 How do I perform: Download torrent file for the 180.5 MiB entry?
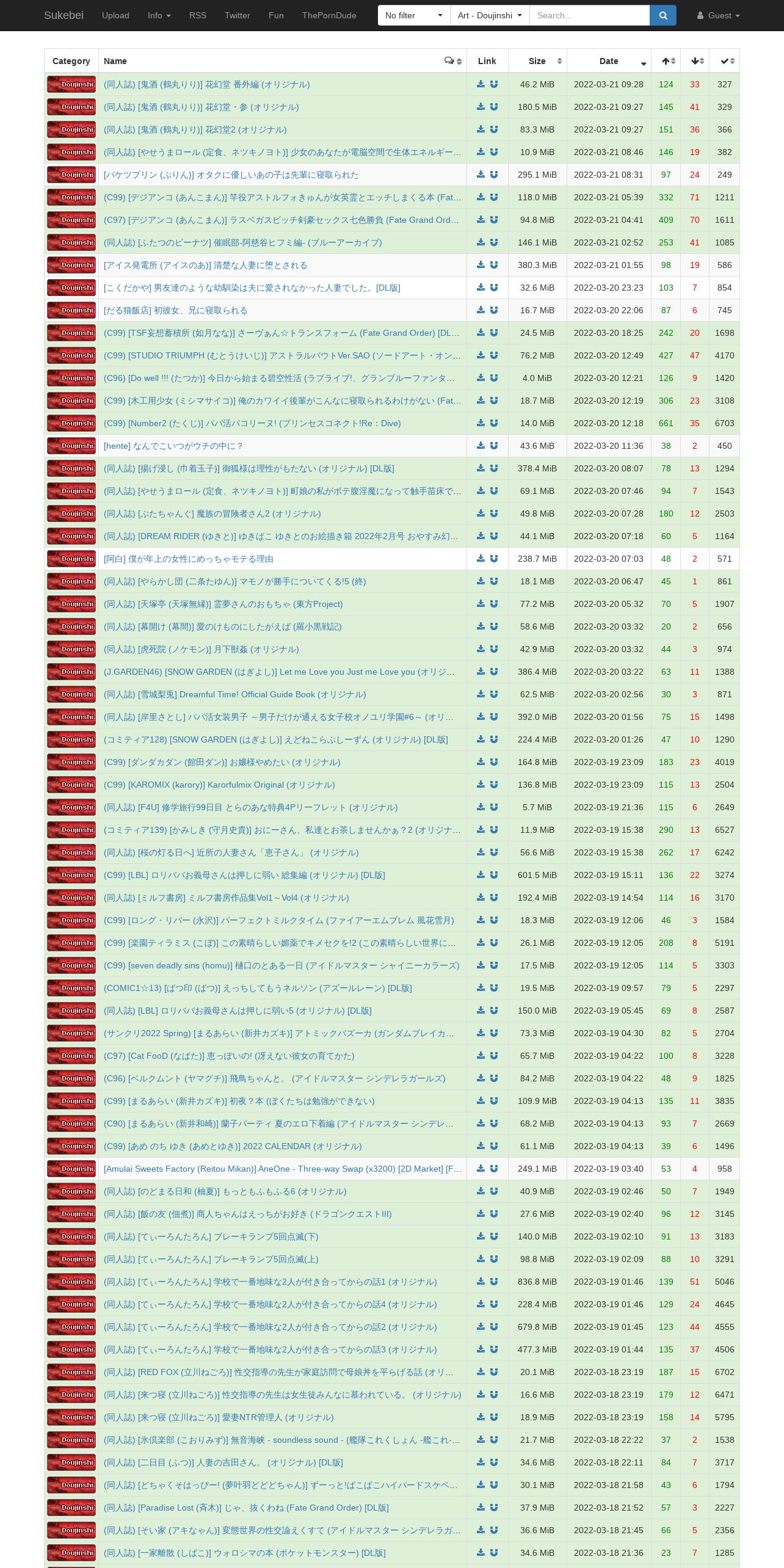(481, 107)
